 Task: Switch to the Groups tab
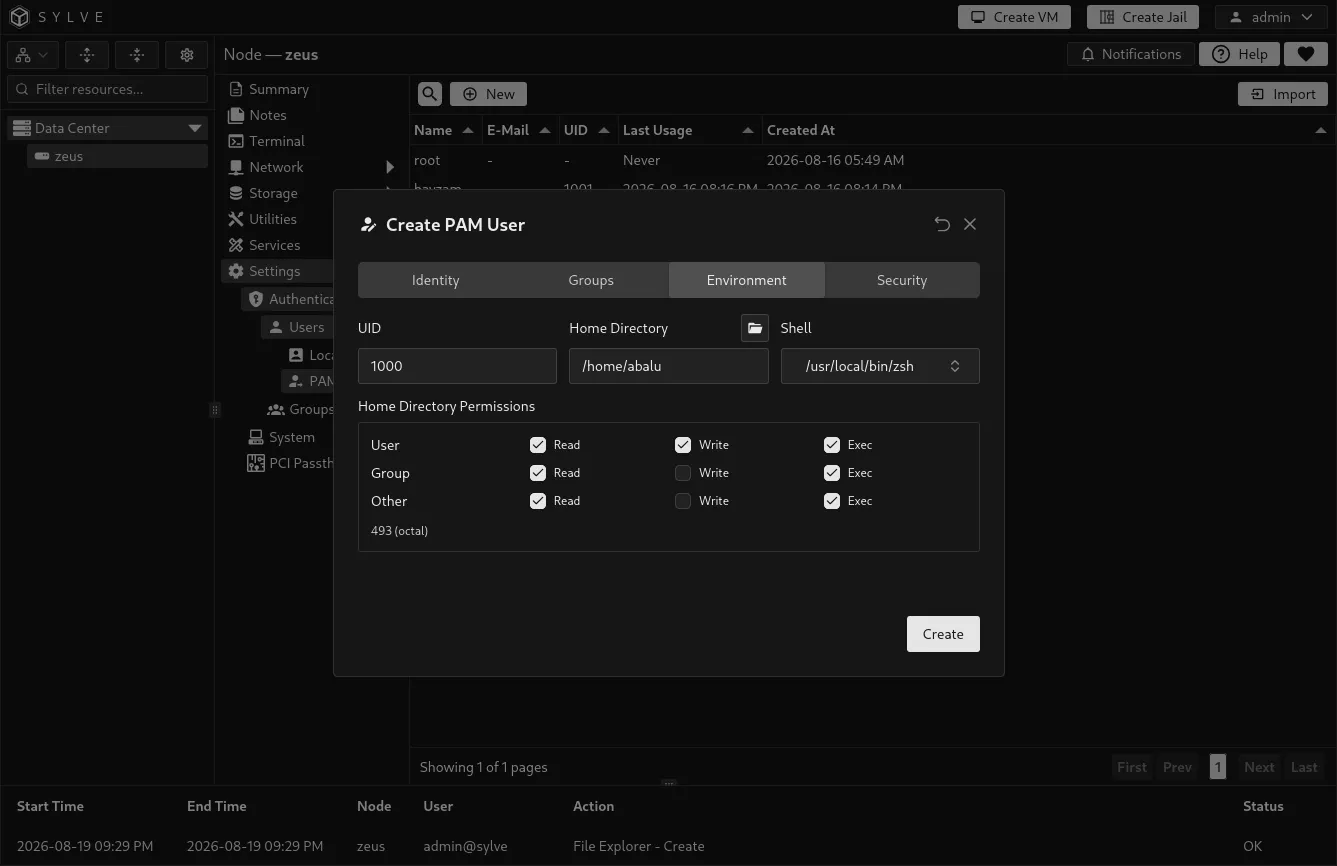[x=591, y=280]
